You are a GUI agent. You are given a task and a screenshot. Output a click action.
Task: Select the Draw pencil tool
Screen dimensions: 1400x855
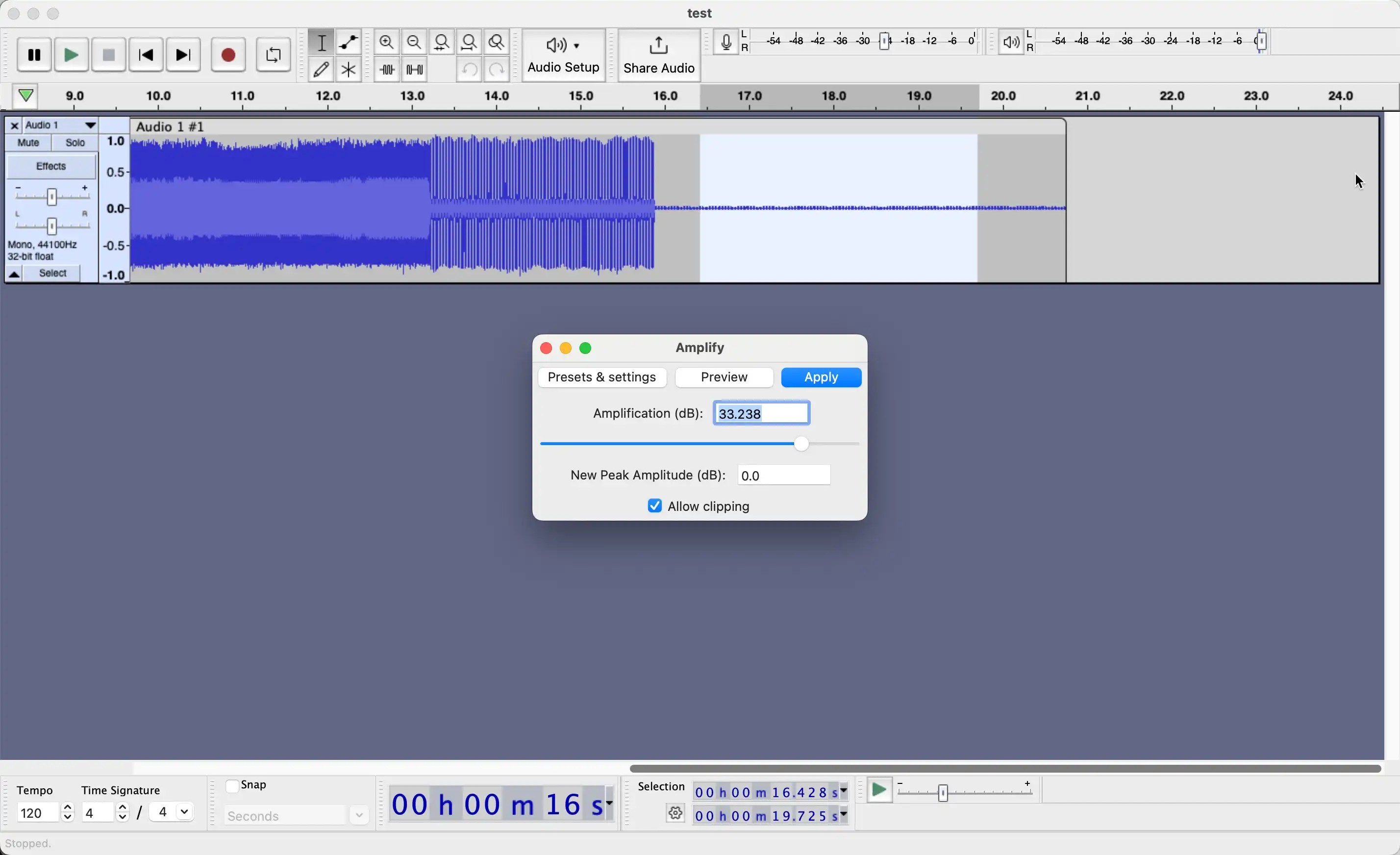[x=321, y=70]
